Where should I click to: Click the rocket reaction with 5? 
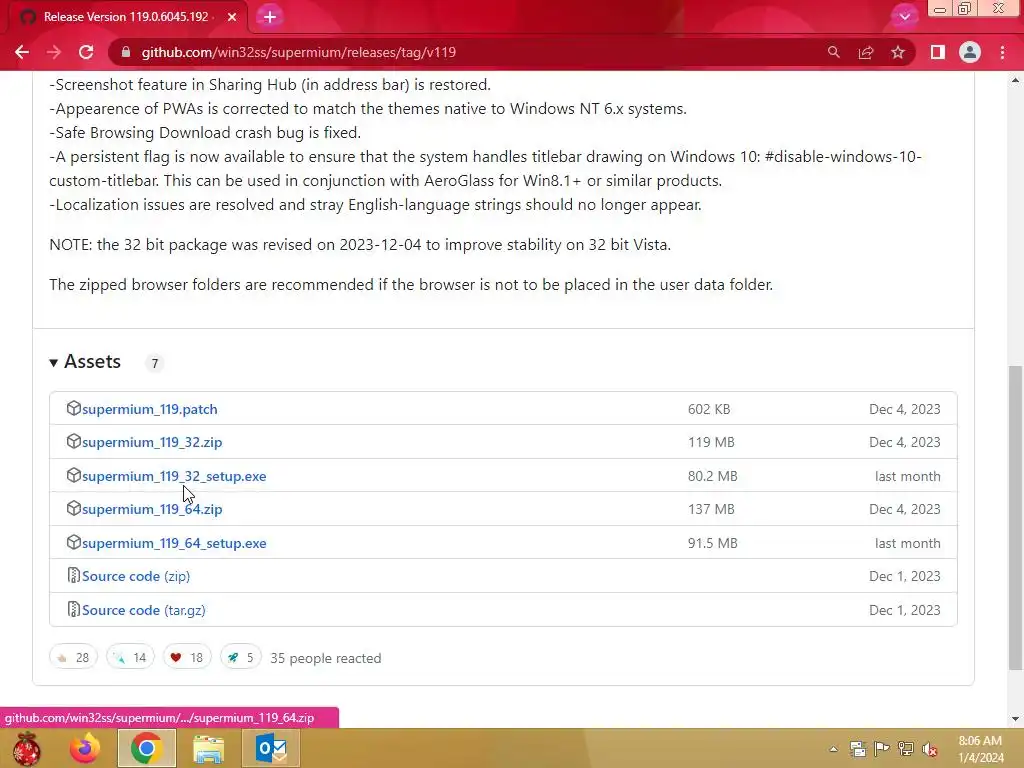240,657
